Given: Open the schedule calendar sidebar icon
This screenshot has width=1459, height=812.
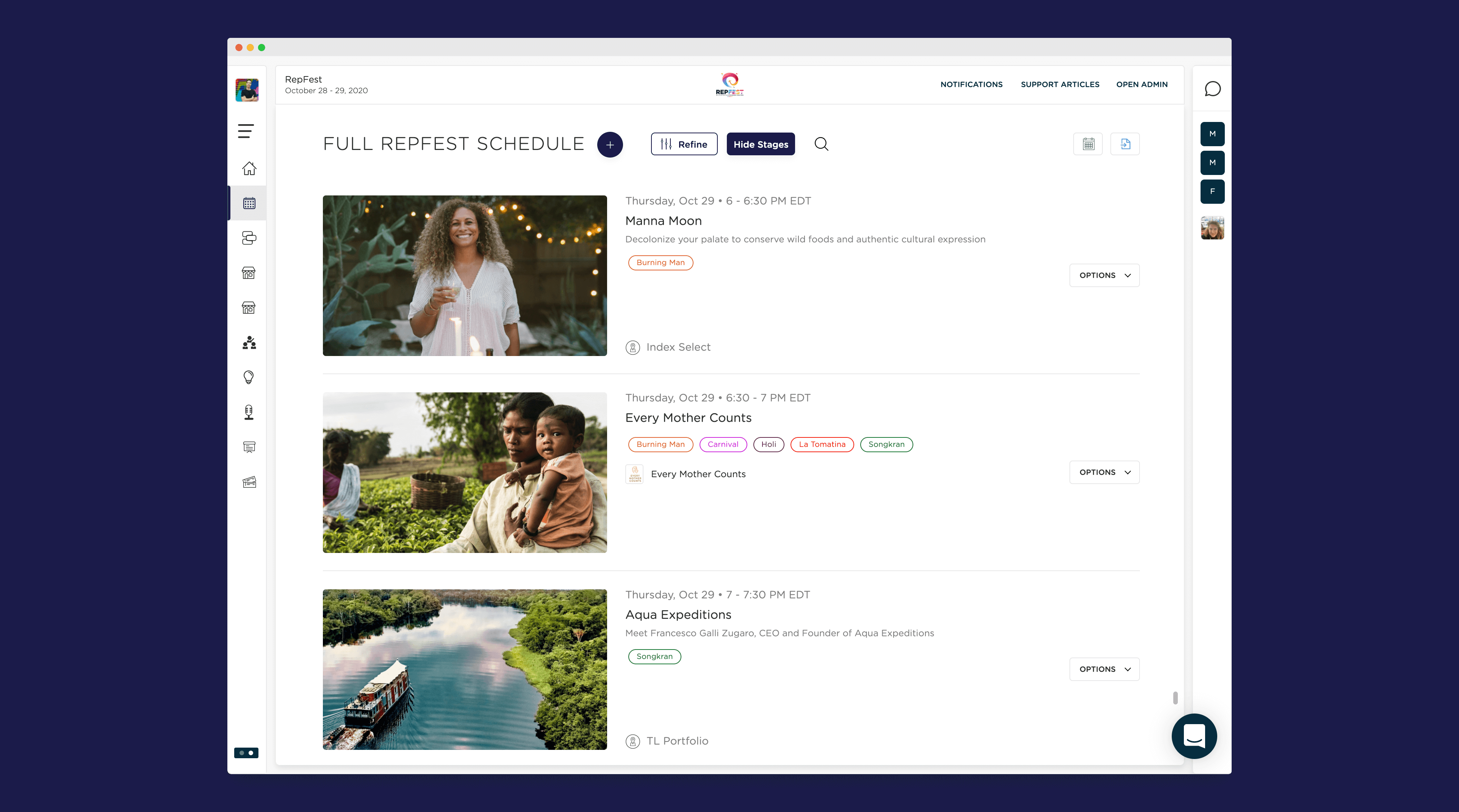Looking at the screenshot, I should 249,203.
